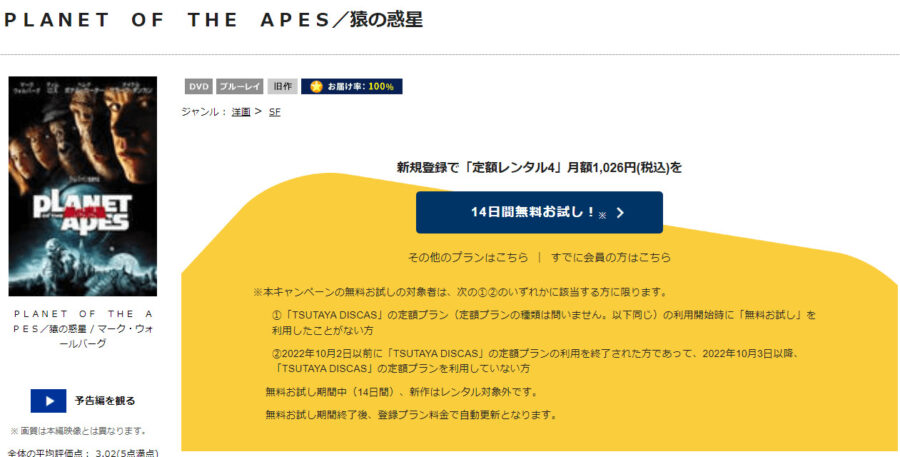Click the ブルーレイ format badge
This screenshot has height=457, width=900.
(239, 86)
